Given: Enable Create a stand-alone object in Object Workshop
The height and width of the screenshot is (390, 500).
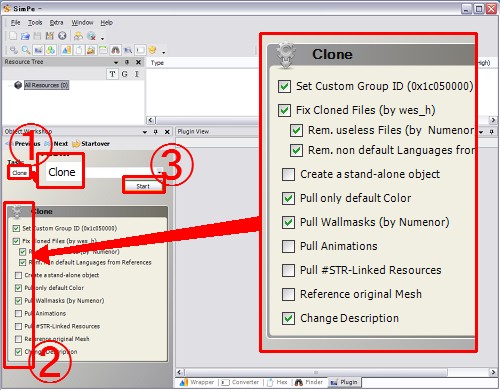Looking at the screenshot, I should (x=18, y=275).
